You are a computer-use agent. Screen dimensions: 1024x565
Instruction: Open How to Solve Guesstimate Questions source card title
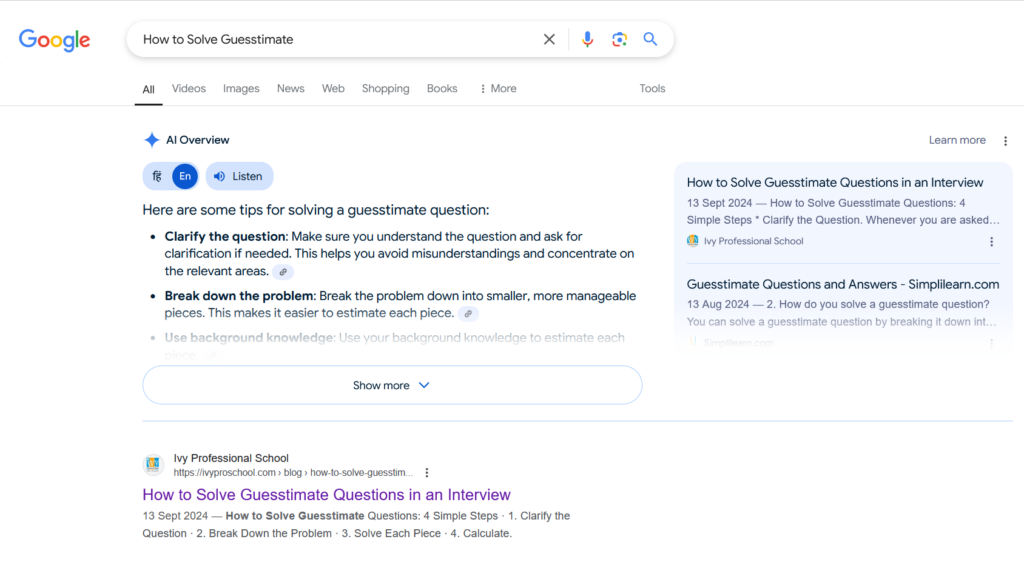click(x=835, y=183)
